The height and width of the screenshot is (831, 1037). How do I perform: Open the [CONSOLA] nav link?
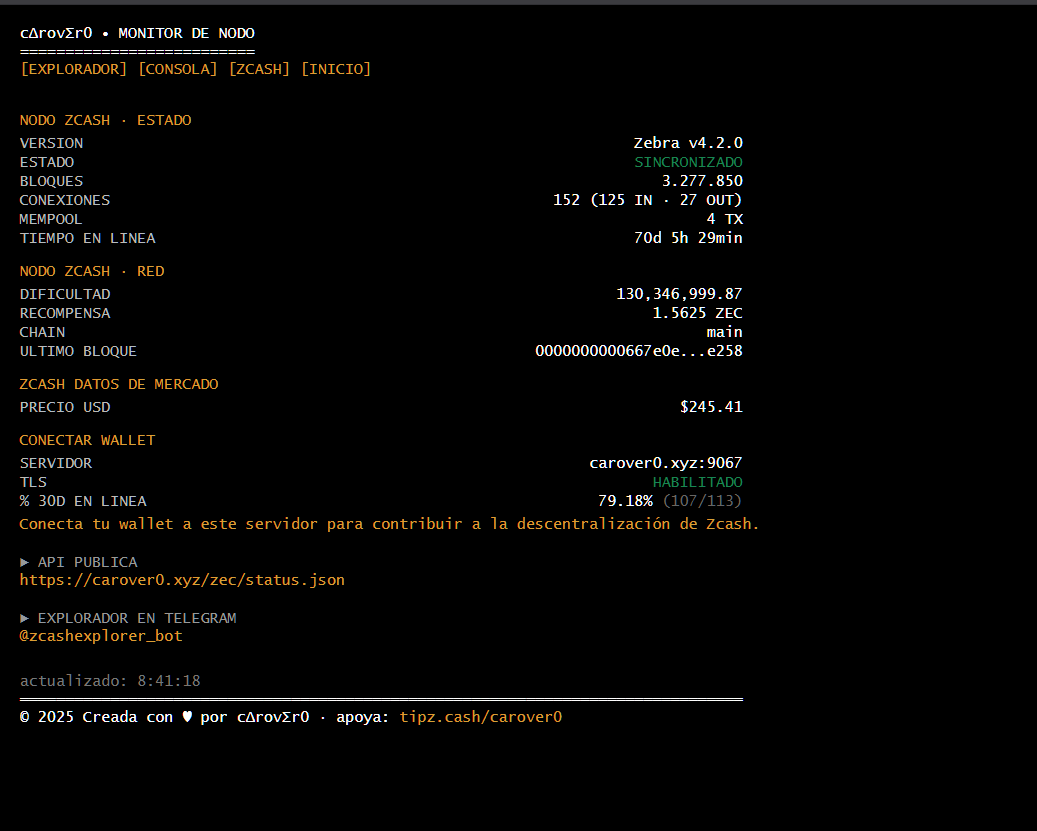[x=177, y=69]
